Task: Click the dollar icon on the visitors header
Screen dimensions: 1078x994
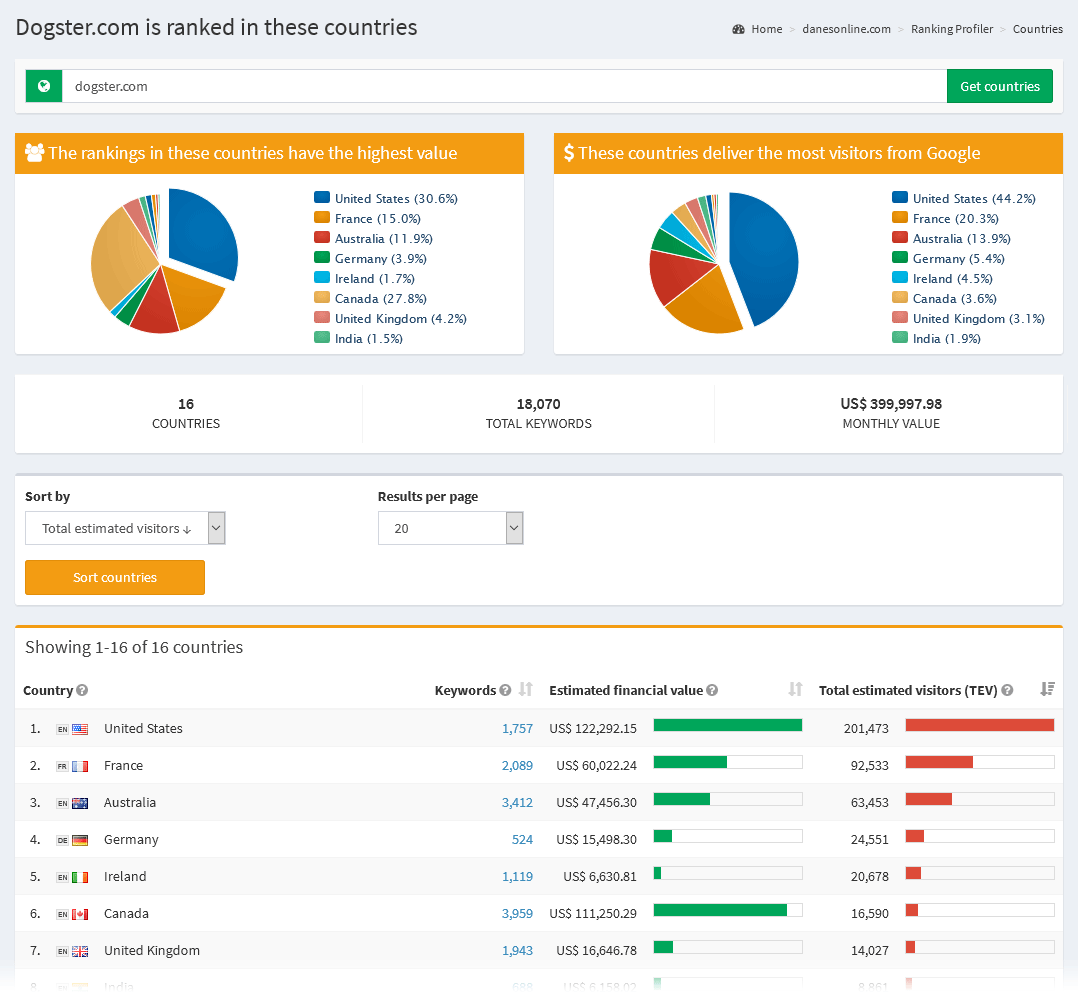Action: [x=571, y=153]
